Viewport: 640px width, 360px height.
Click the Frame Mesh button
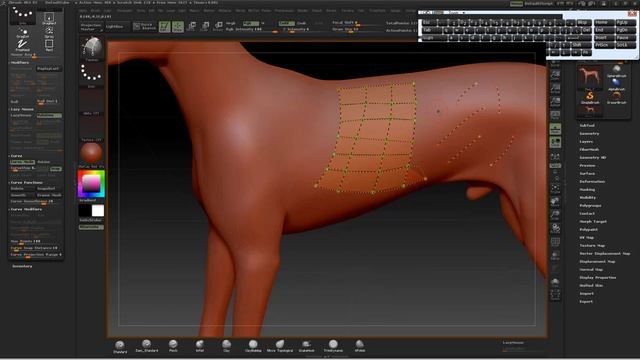pyautogui.click(x=49, y=195)
